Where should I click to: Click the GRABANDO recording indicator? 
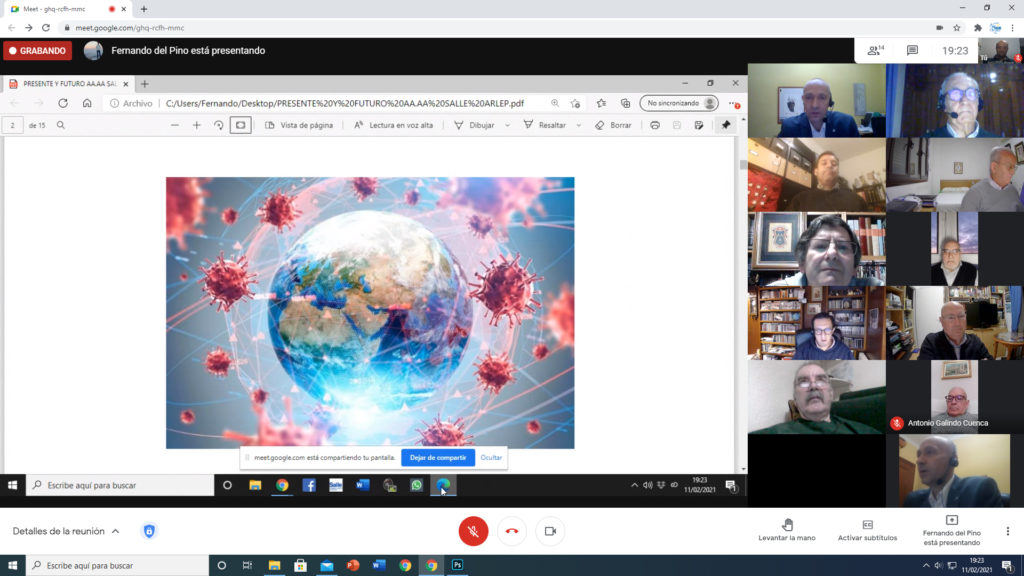(x=37, y=50)
